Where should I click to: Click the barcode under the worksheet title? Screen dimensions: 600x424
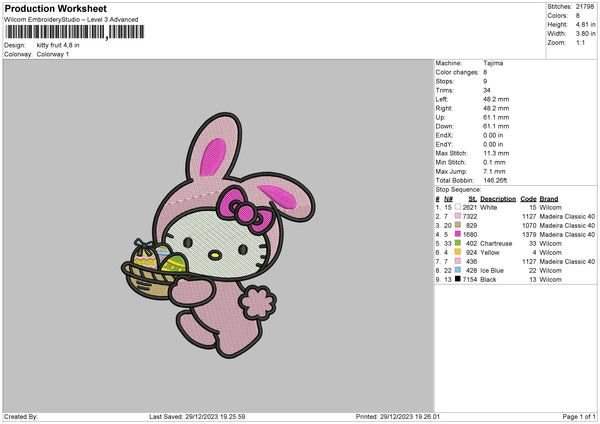(75, 32)
